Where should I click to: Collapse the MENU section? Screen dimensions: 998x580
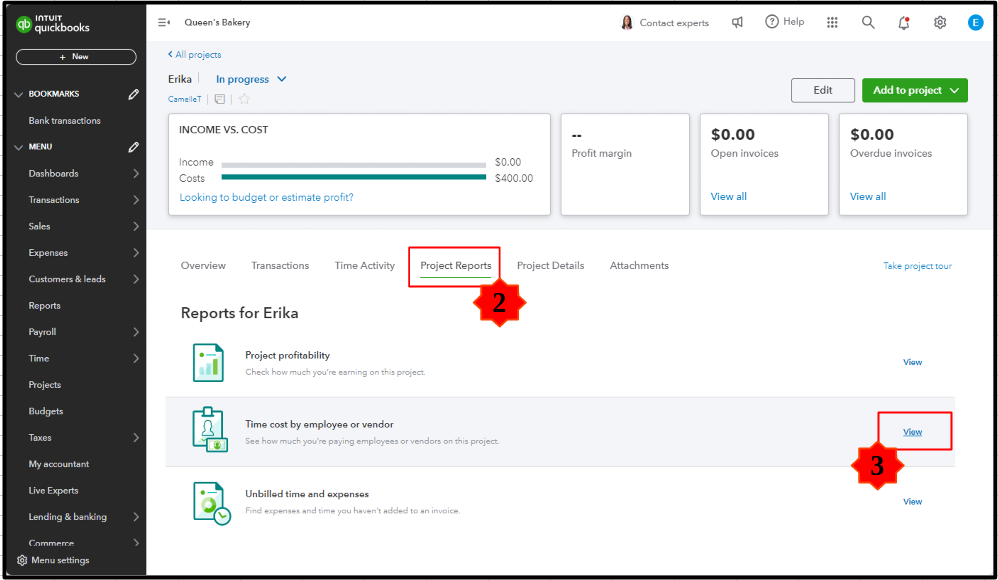coord(18,147)
